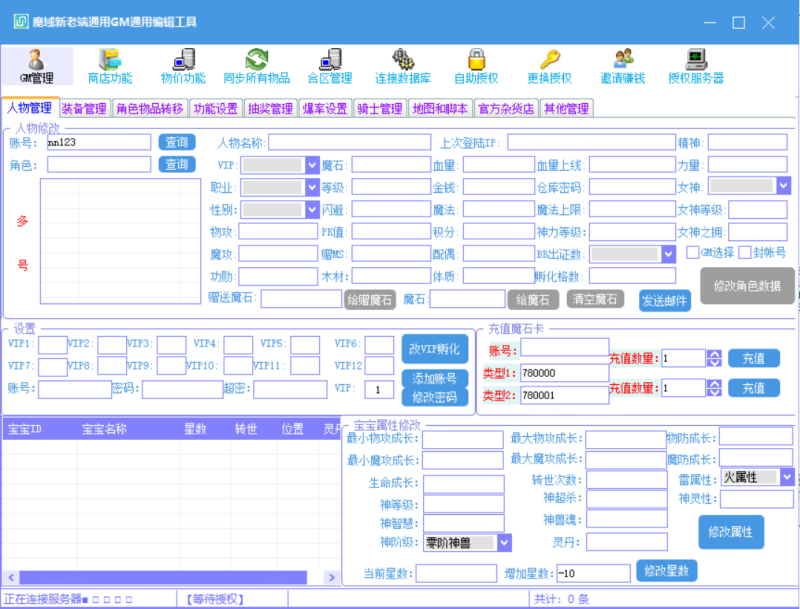Expand the 女神 dropdown
Viewport: 800px width, 609px height.
(784, 186)
